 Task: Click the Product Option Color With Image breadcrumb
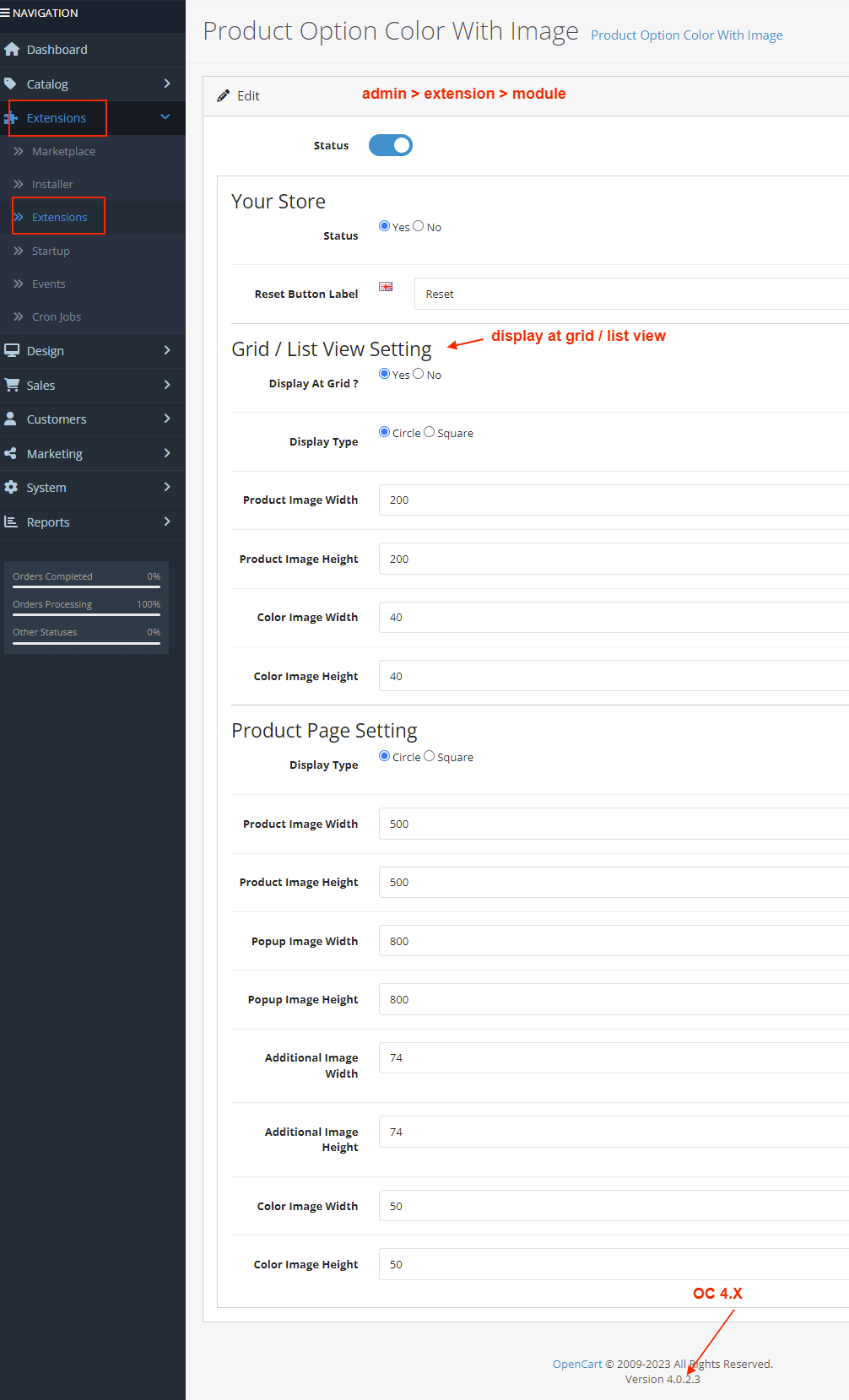coord(686,35)
